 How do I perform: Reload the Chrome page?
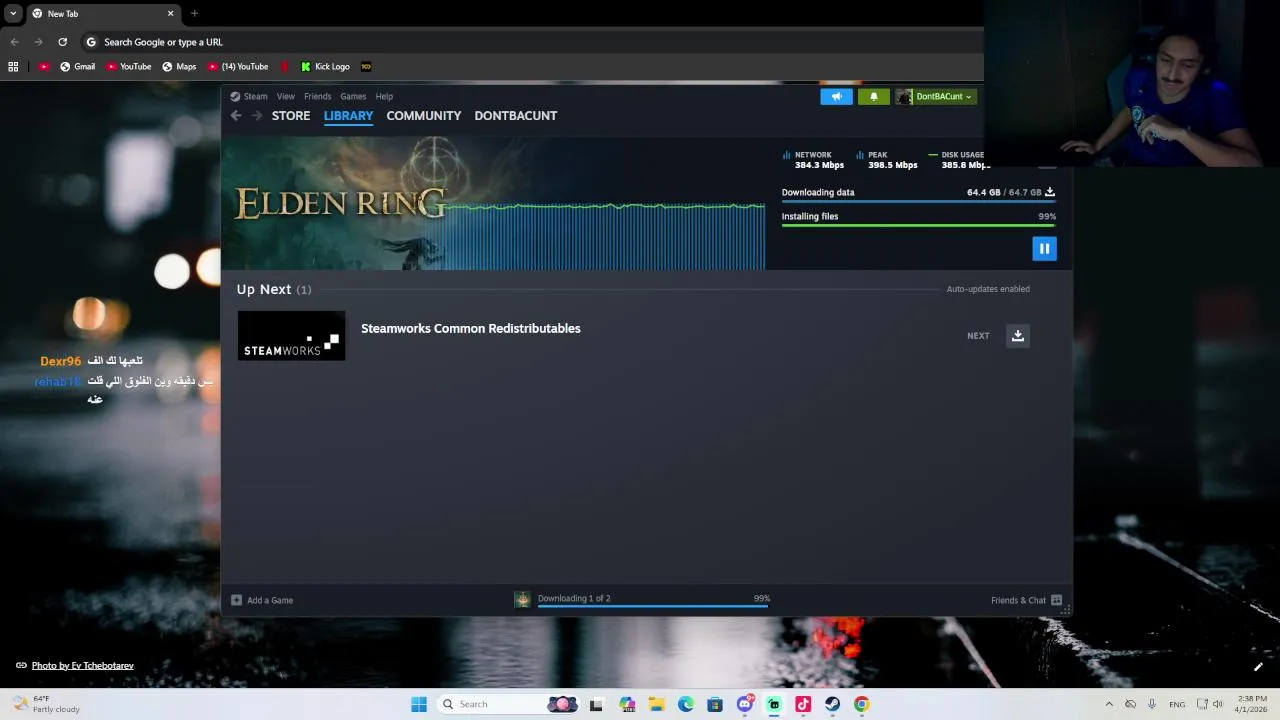pos(62,42)
